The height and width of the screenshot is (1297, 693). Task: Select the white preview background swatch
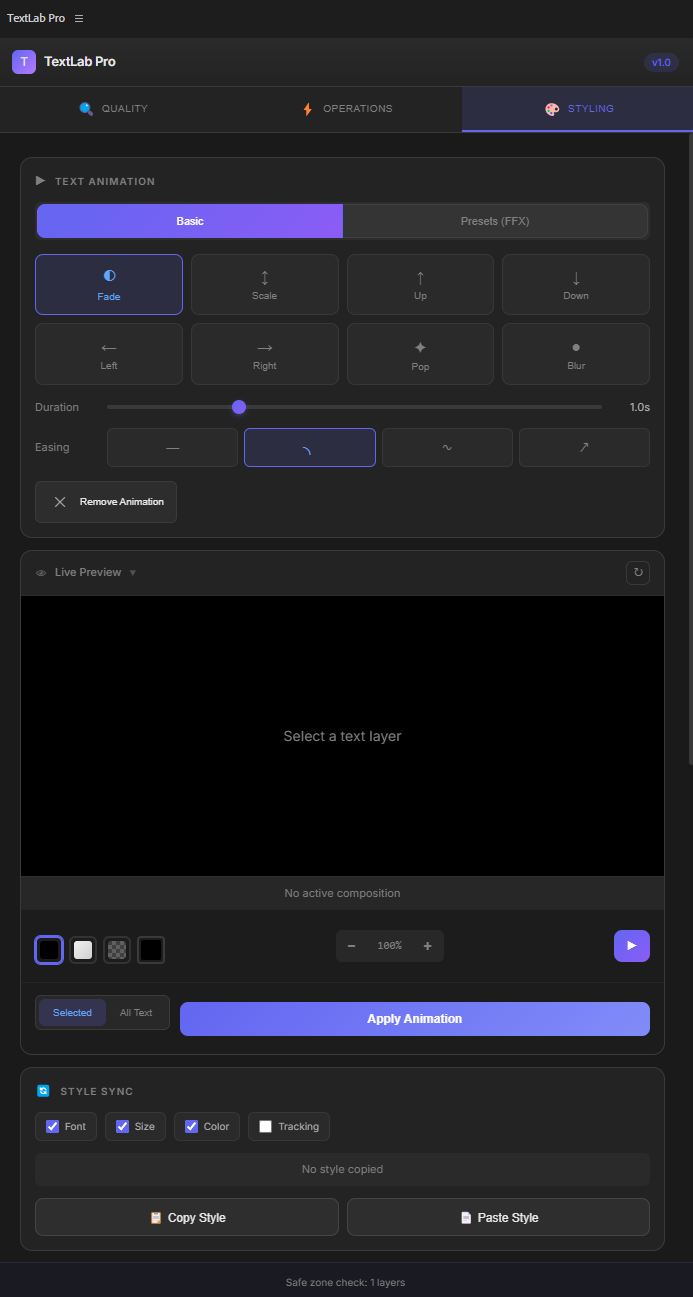[83, 950]
